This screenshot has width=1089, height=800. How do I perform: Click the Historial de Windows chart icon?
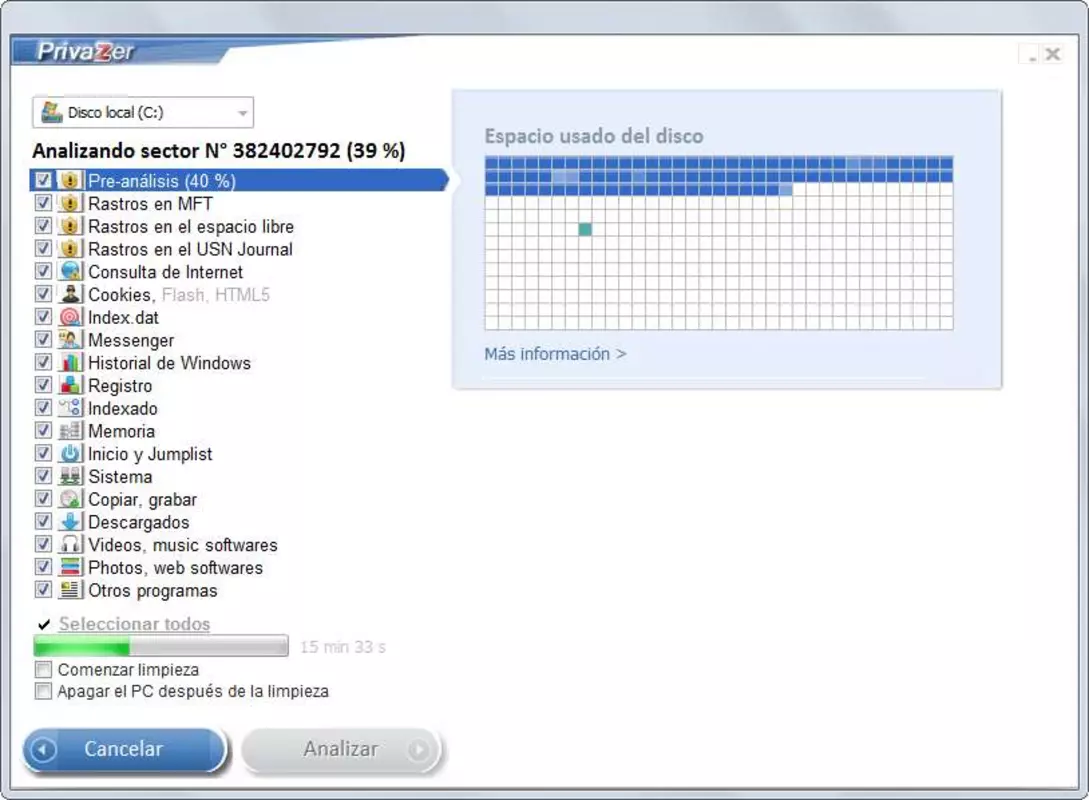(x=70, y=362)
